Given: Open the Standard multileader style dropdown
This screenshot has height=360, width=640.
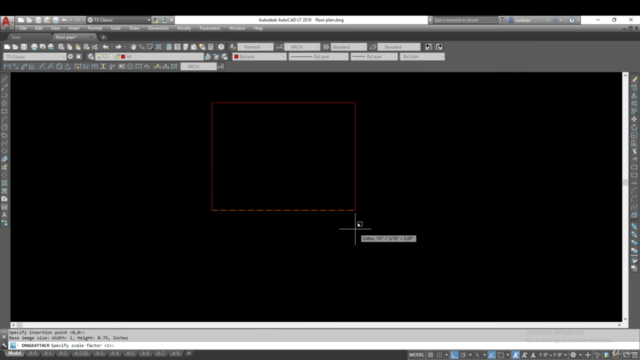Looking at the screenshot, I should (399, 47).
